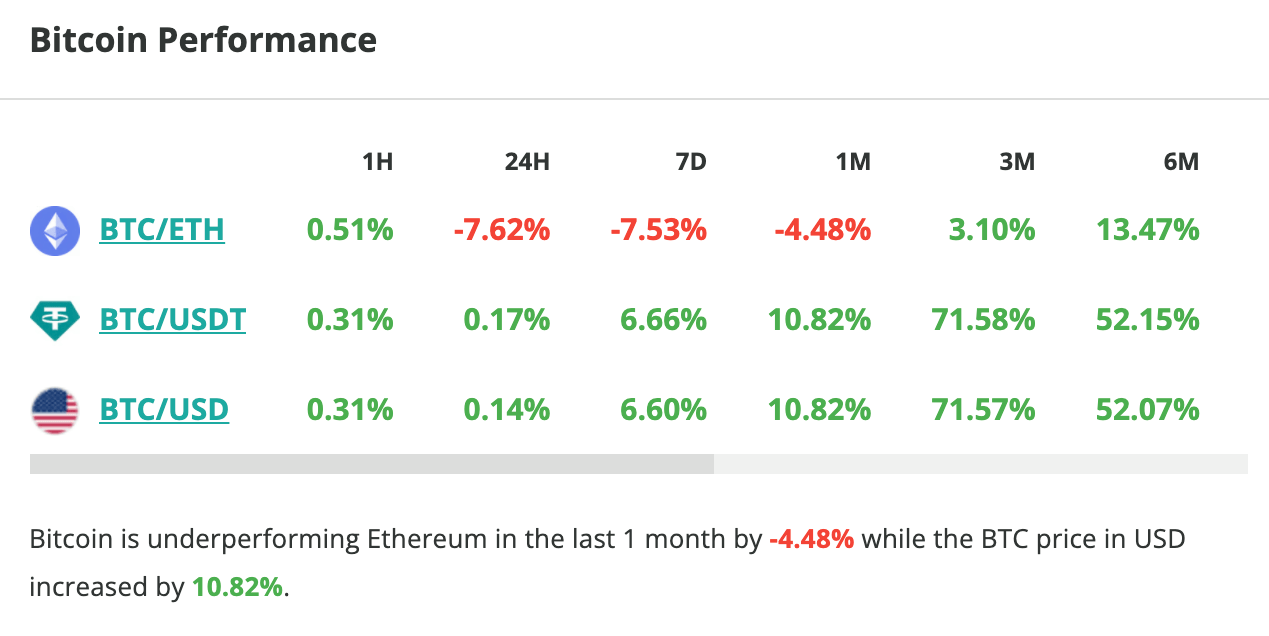Open the BTC/USDT pair page
Screen dimensions: 1269x636
(172, 319)
